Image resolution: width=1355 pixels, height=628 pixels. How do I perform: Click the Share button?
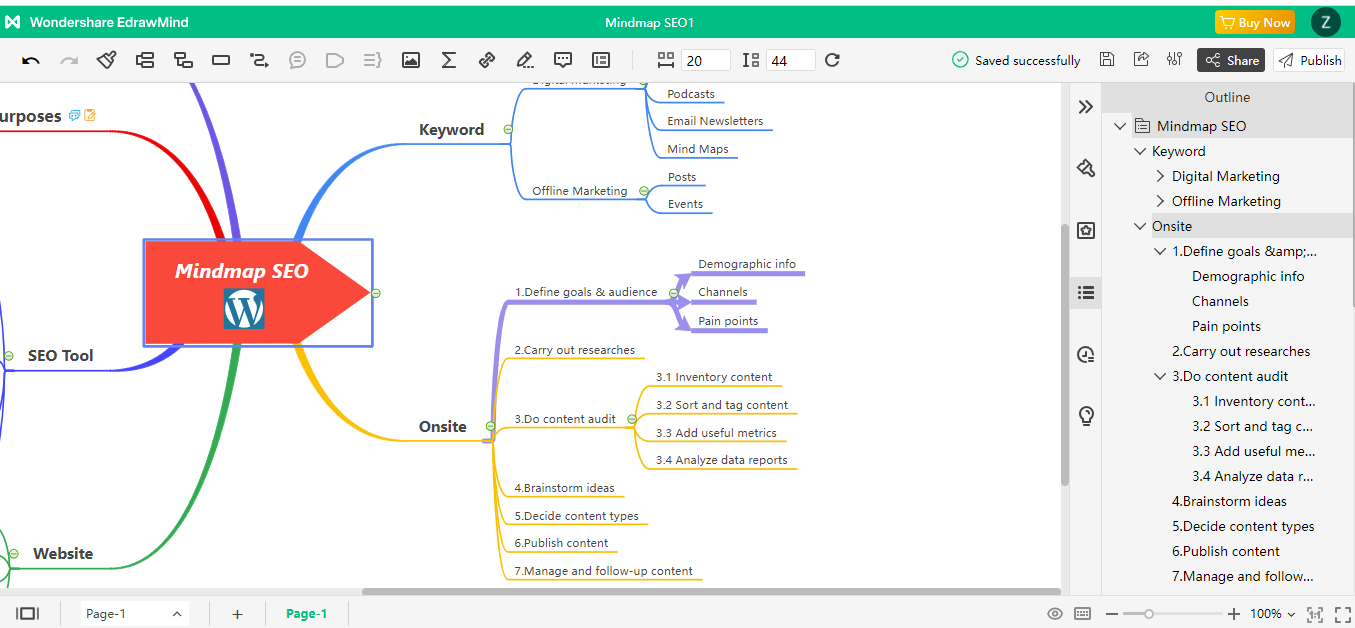(1231, 60)
